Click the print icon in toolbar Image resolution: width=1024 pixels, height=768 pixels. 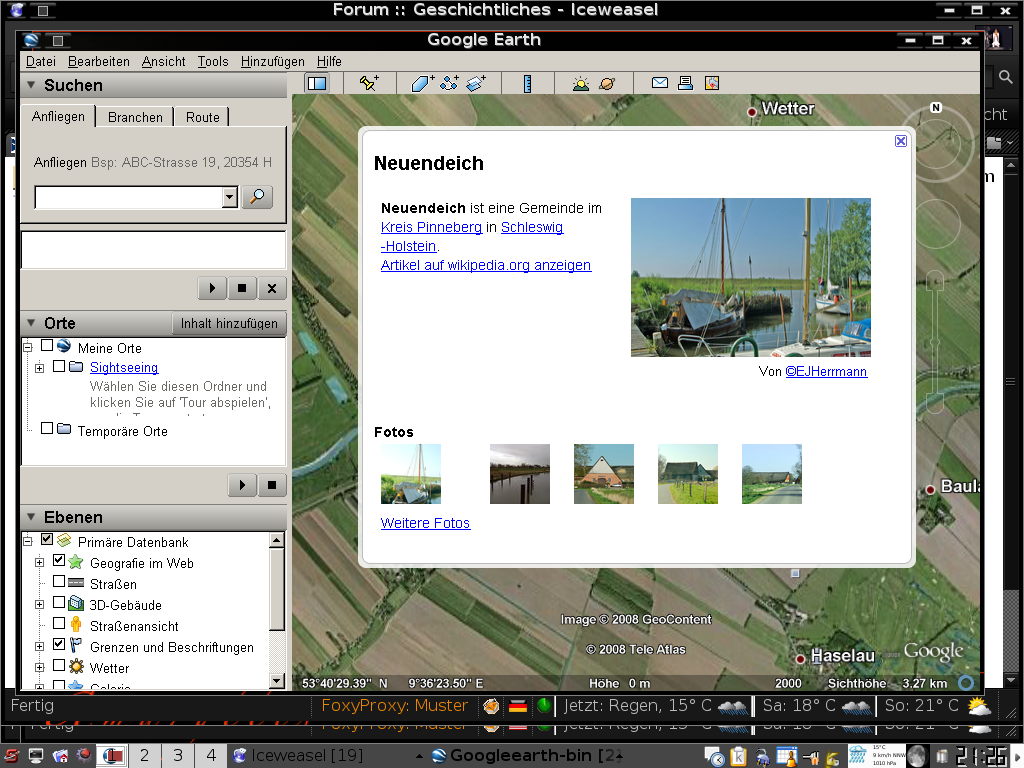click(686, 84)
